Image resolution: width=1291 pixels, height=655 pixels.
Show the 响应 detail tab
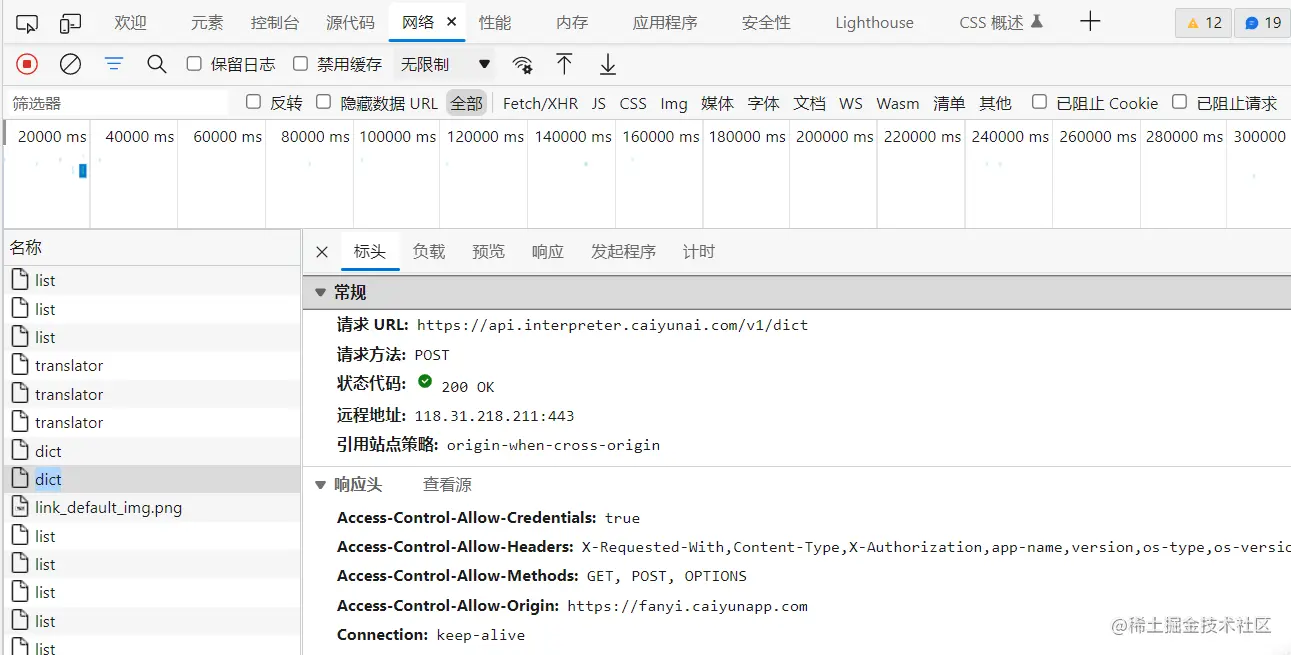pos(547,252)
